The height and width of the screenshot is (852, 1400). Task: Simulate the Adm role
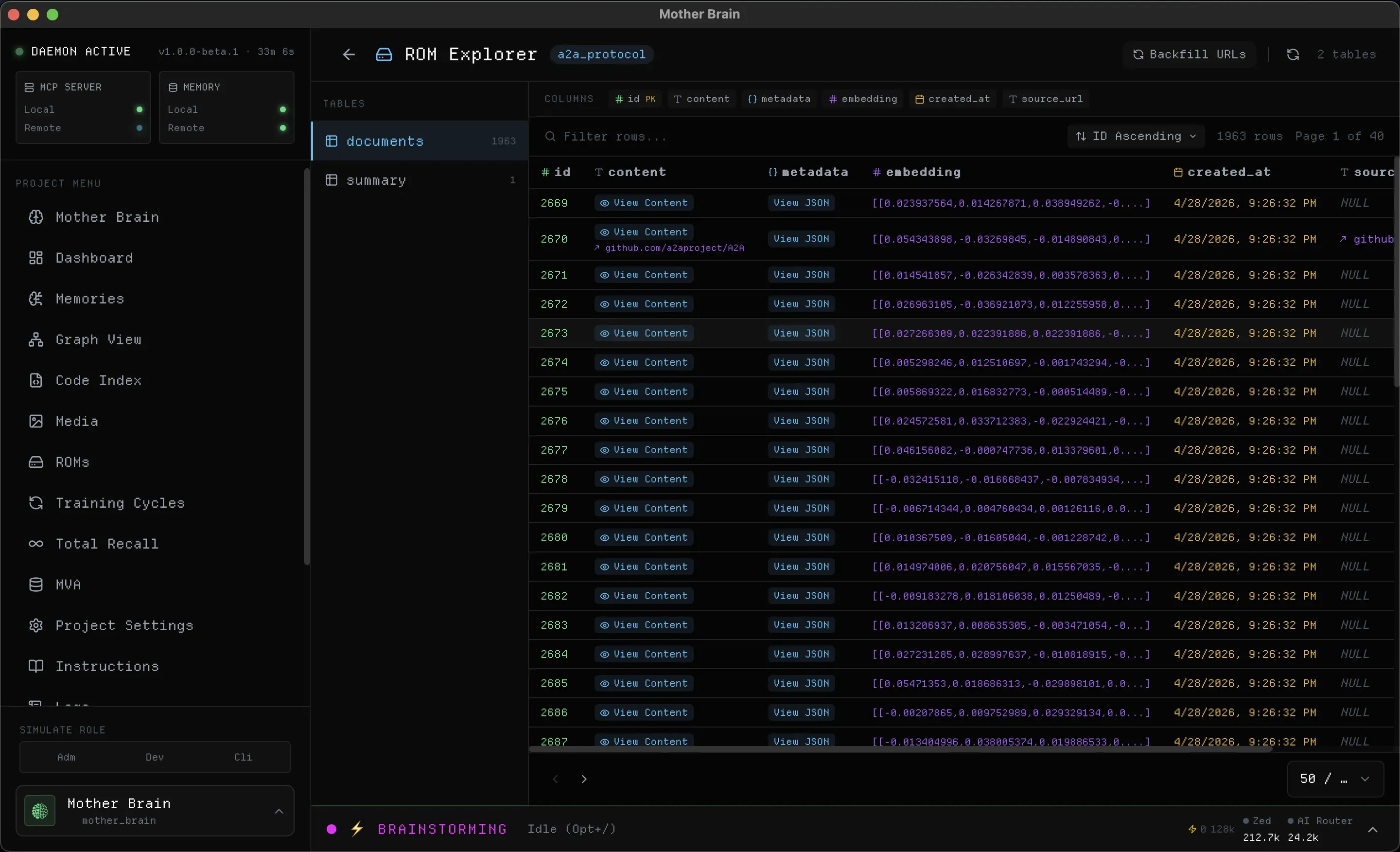(x=66, y=758)
